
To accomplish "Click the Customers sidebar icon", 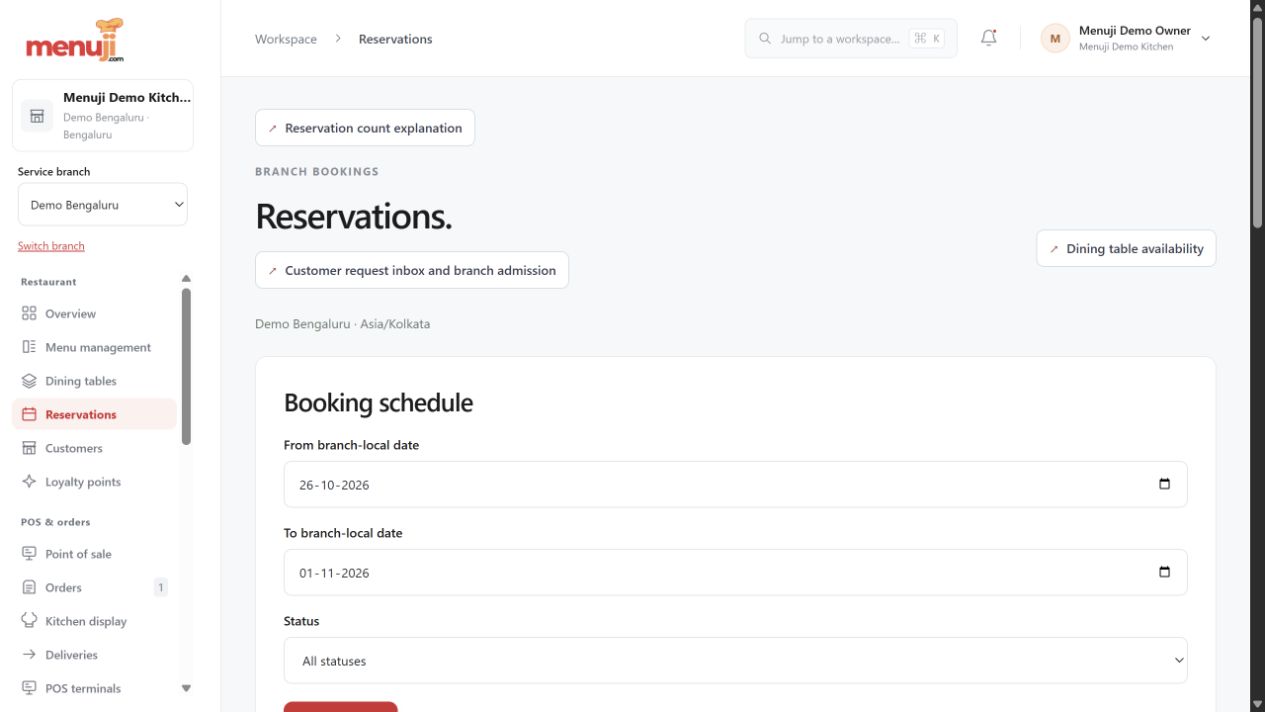I will click(29, 448).
